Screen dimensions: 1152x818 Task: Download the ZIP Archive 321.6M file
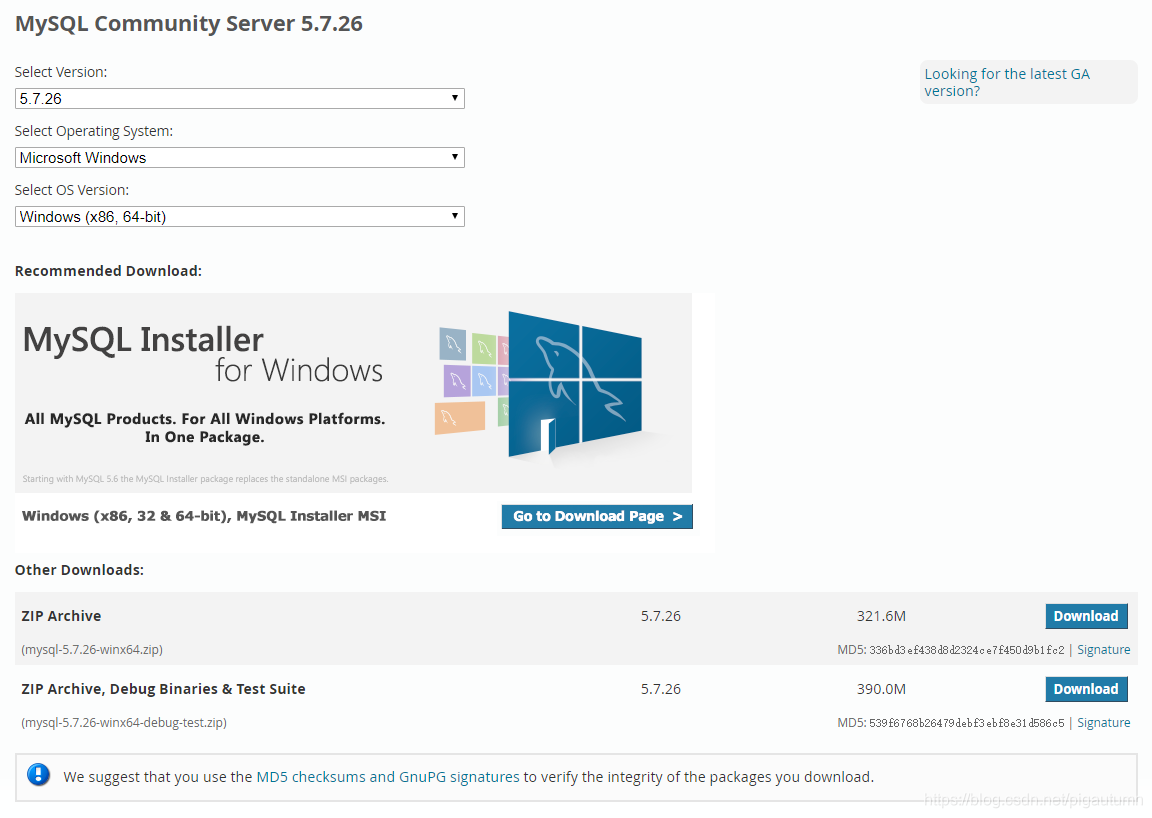[x=1086, y=616]
